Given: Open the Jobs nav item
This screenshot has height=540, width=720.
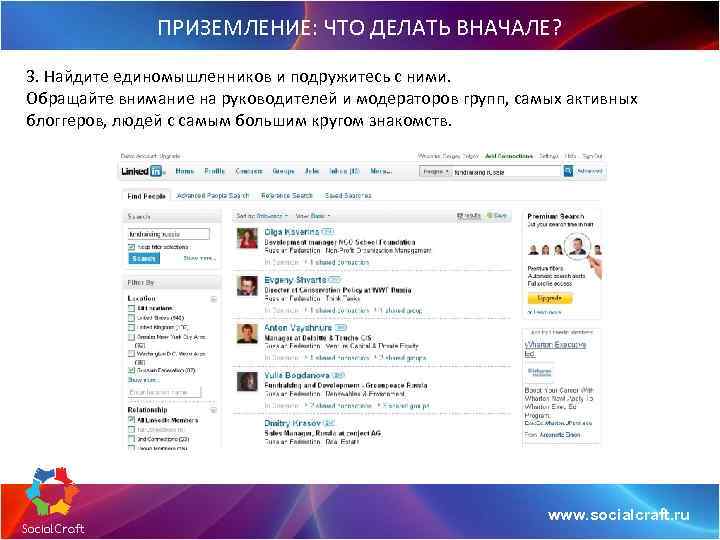Looking at the screenshot, I should 312,171.
